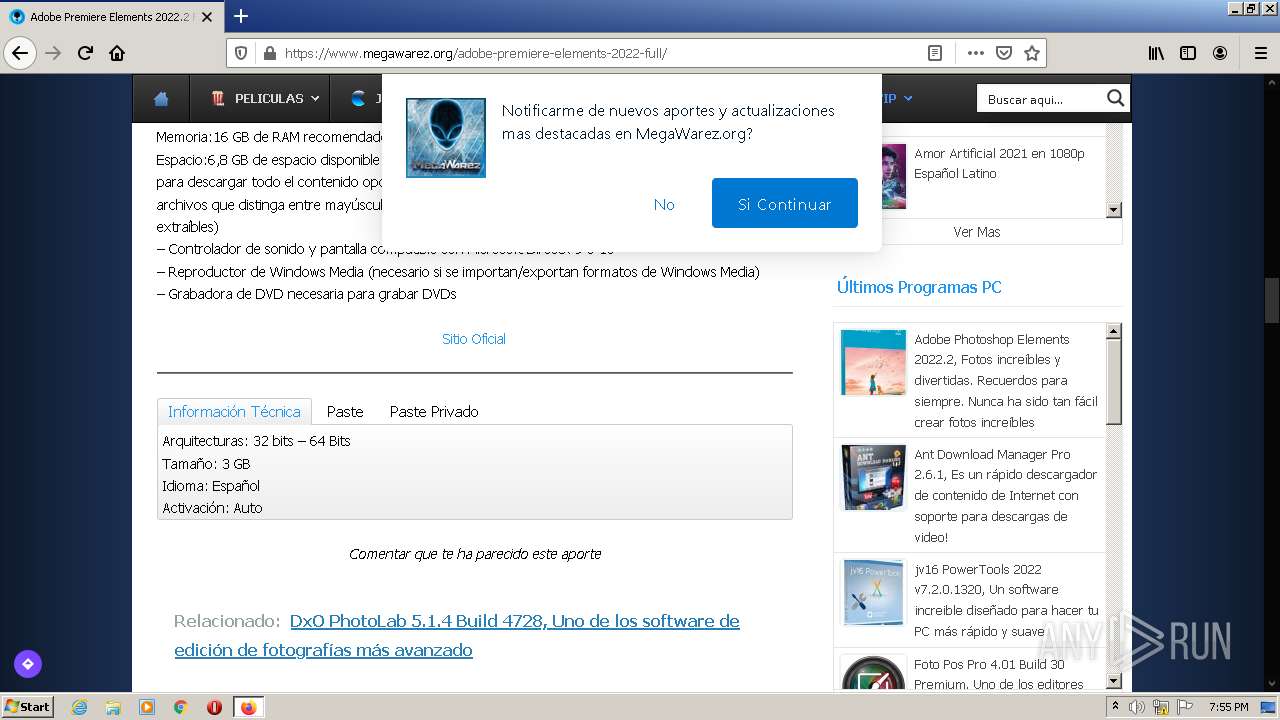Click the MegaWarez alien logo image

click(x=446, y=138)
